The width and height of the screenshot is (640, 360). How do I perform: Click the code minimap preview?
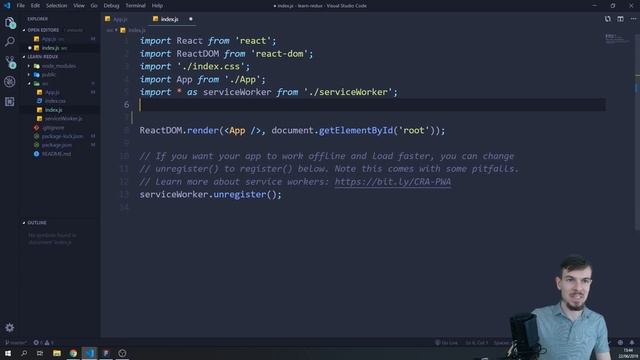pos(617,39)
